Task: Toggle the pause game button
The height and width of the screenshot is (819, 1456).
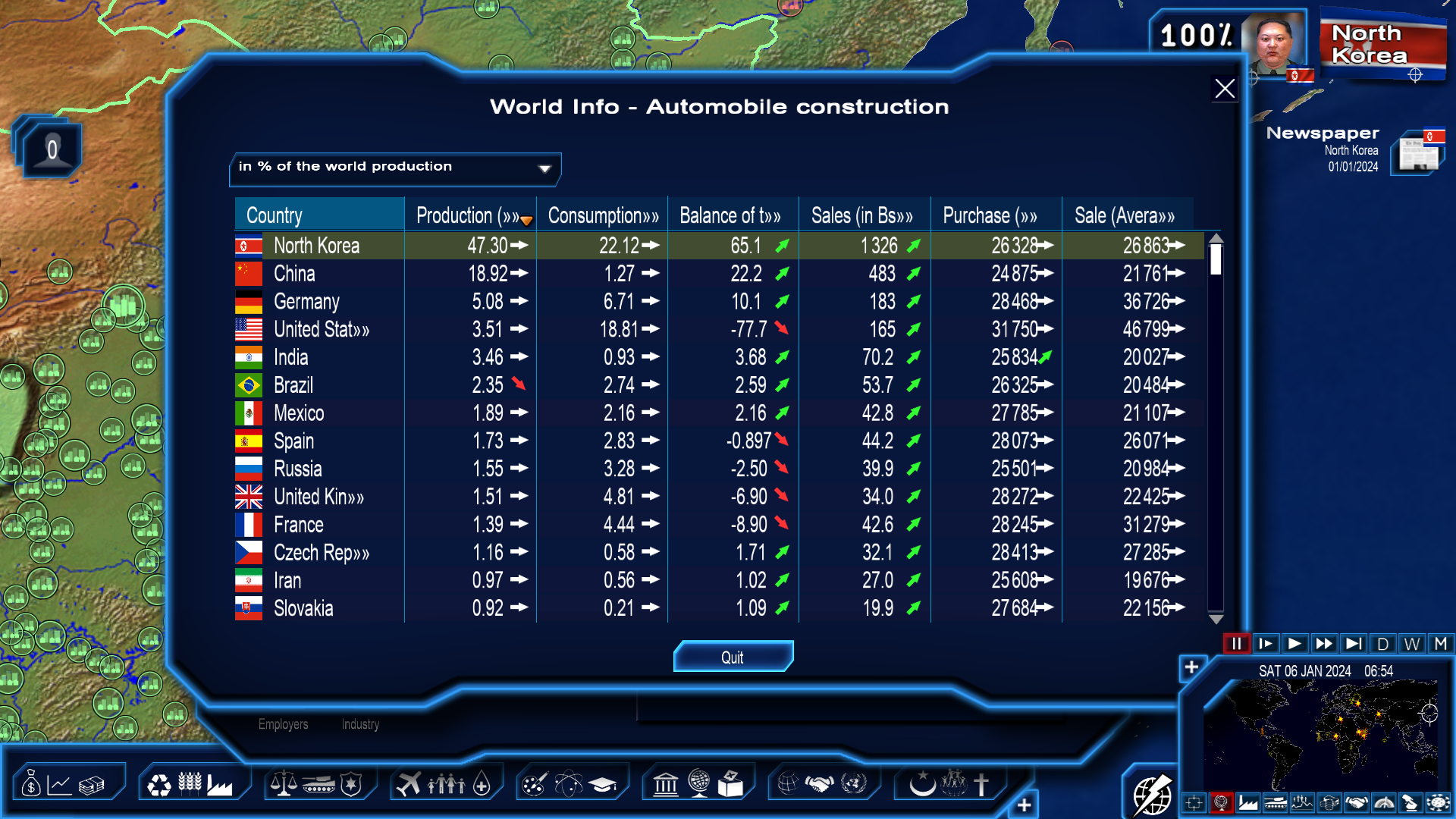Action: click(1236, 644)
